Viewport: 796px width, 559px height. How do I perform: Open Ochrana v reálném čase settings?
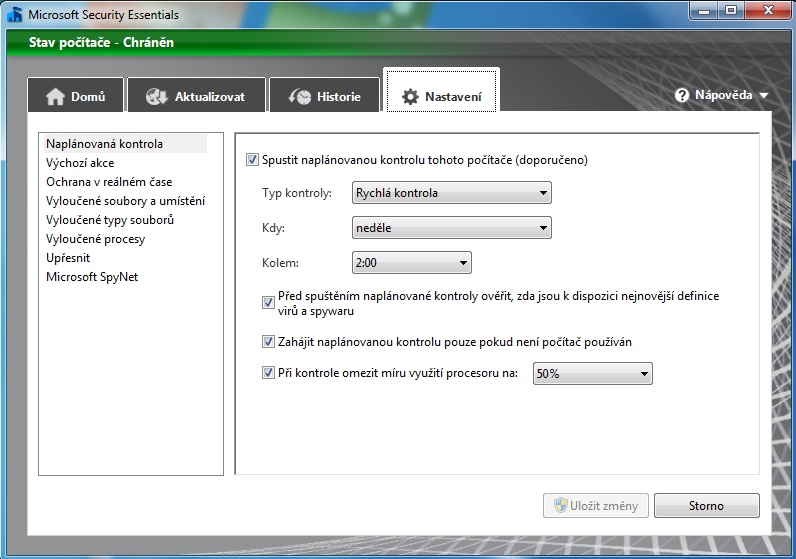coord(109,182)
